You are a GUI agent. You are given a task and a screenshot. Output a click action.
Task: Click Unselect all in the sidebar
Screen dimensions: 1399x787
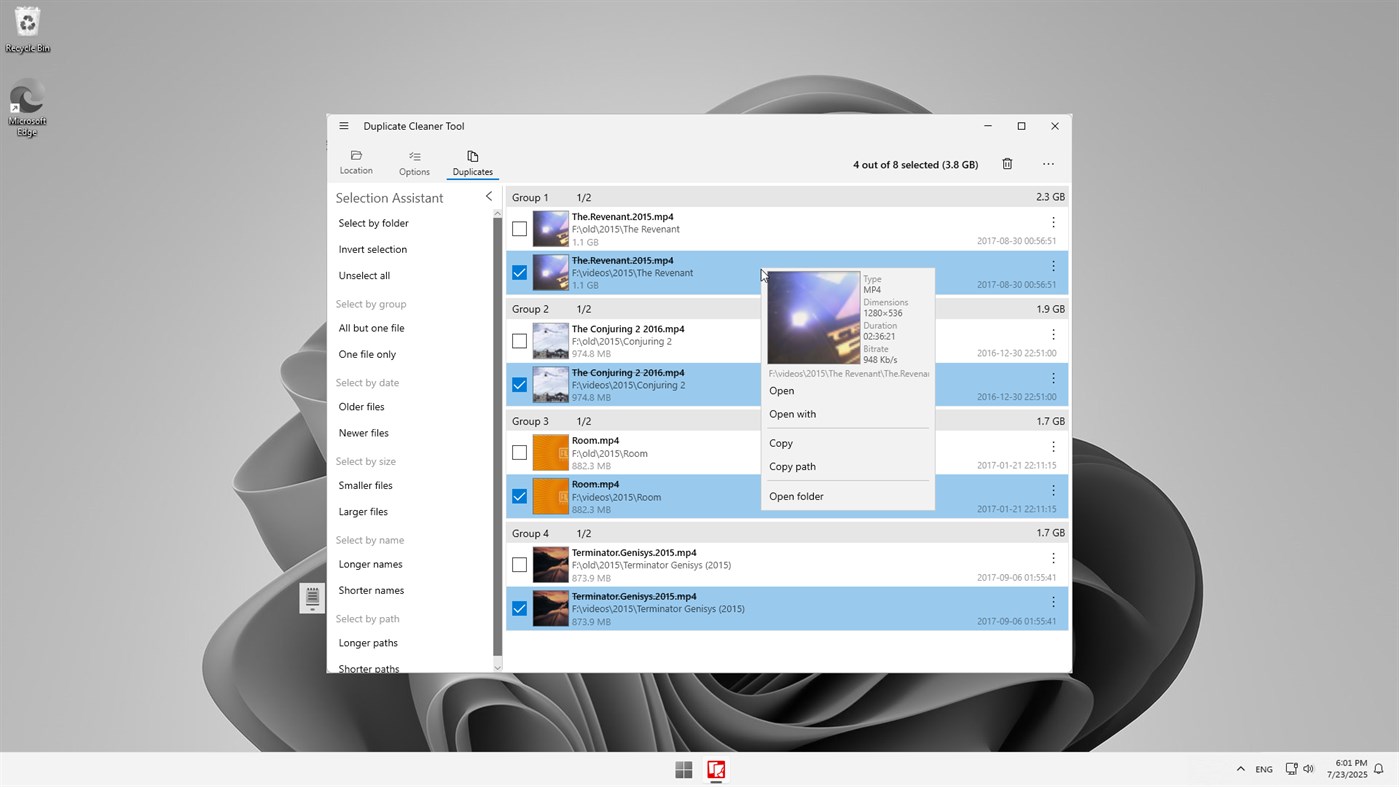tap(364, 275)
